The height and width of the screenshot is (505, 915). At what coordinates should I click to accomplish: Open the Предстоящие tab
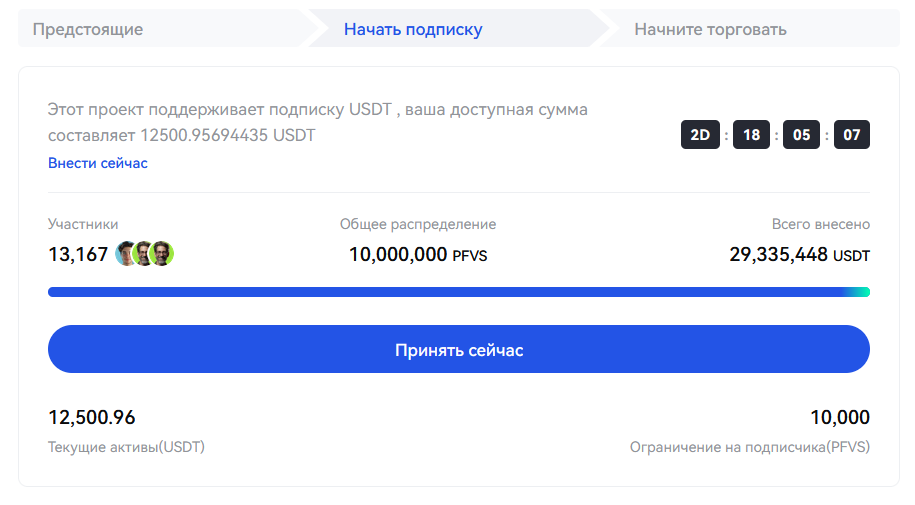88,29
